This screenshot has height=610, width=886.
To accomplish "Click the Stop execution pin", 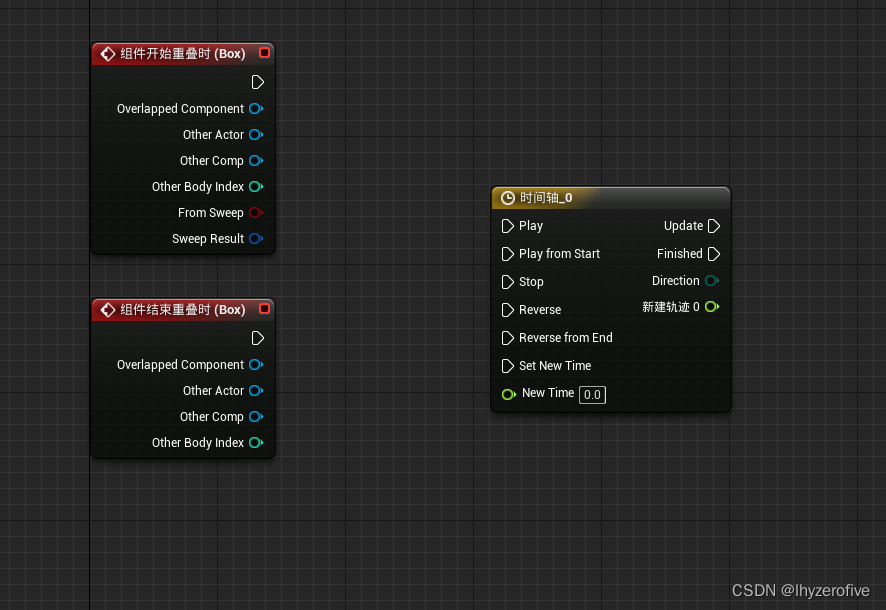I will pos(507,282).
